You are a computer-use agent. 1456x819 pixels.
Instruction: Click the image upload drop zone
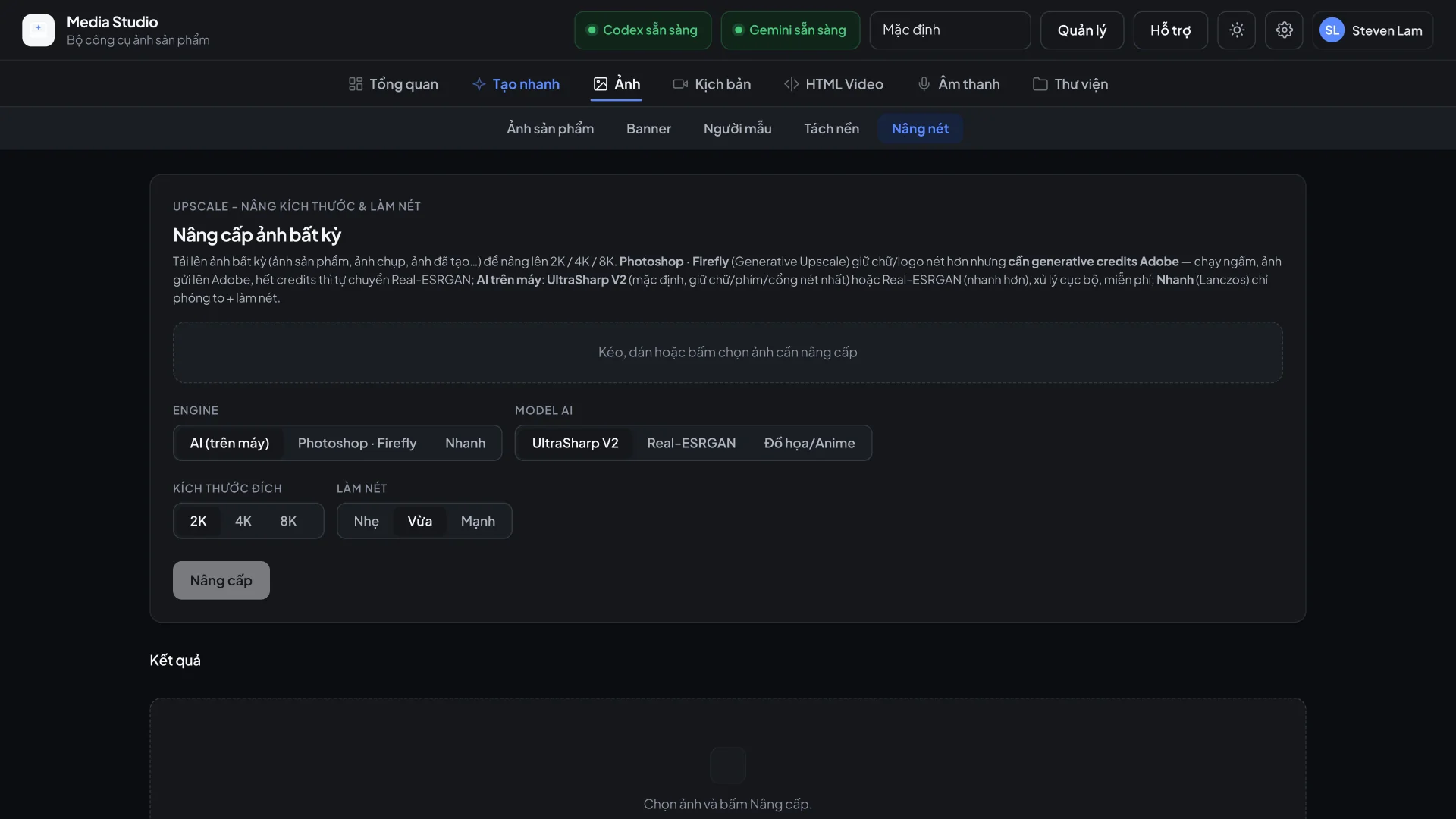click(727, 353)
